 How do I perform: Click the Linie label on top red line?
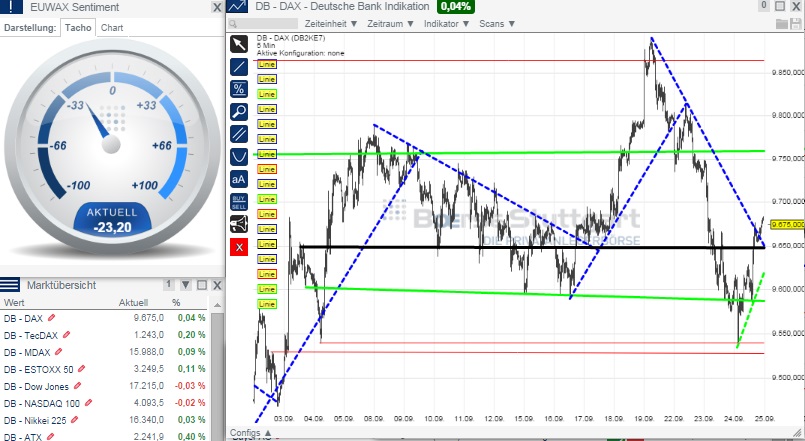[267, 64]
